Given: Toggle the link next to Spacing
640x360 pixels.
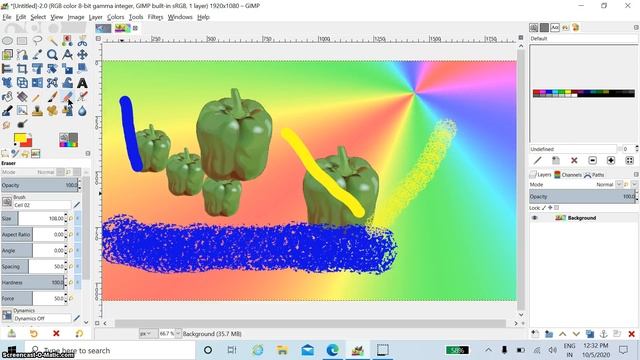Looking at the screenshot, I should point(78,266).
